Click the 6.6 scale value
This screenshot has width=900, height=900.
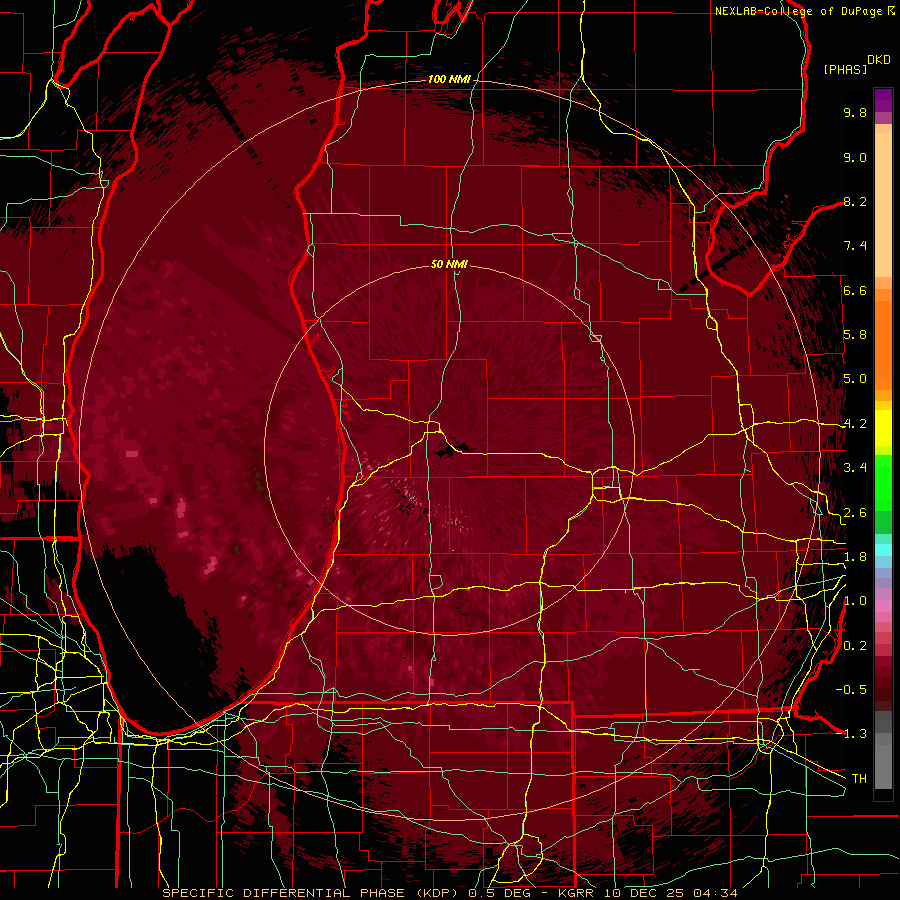[855, 290]
